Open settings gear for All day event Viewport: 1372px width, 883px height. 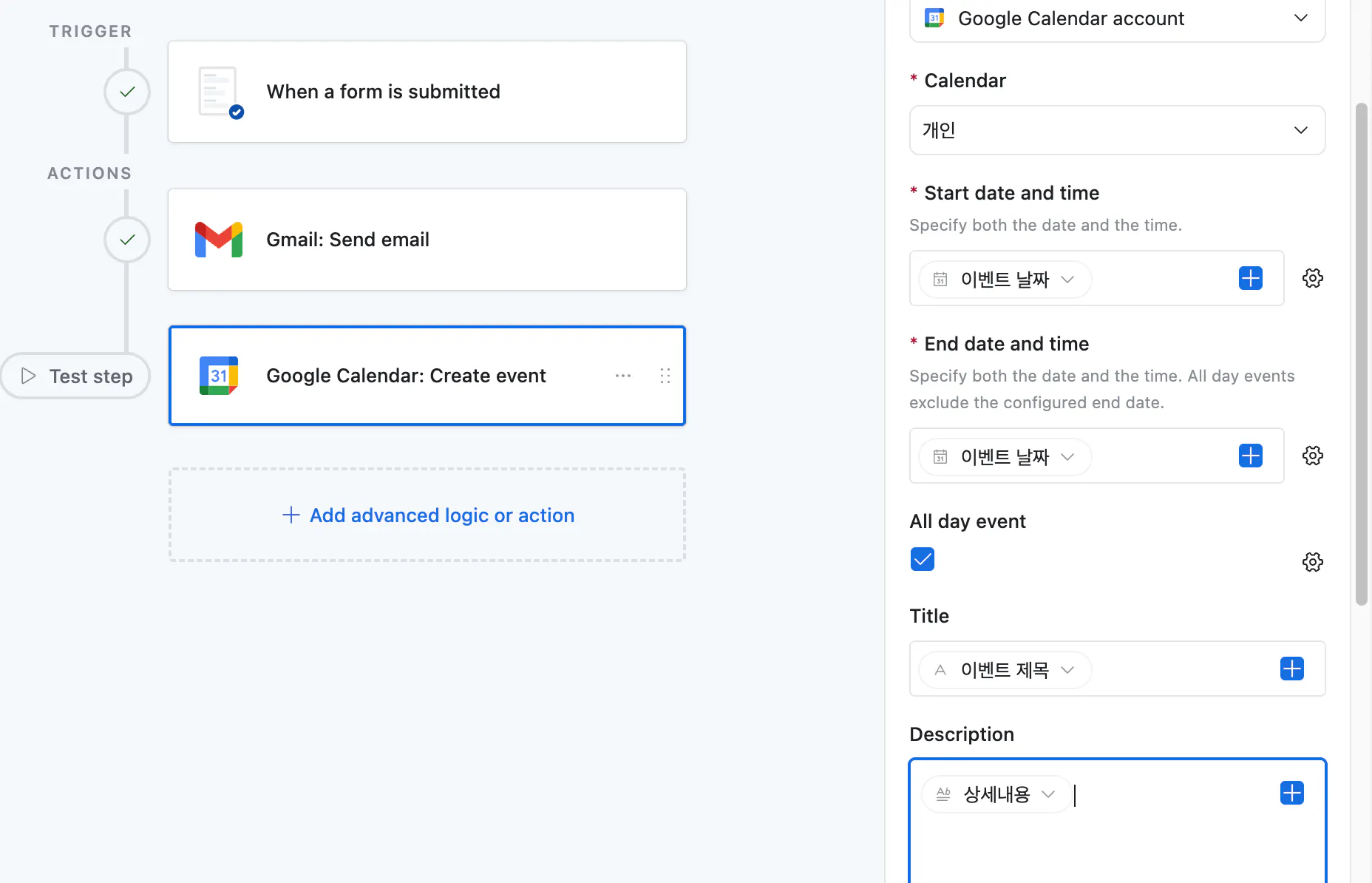click(x=1312, y=562)
